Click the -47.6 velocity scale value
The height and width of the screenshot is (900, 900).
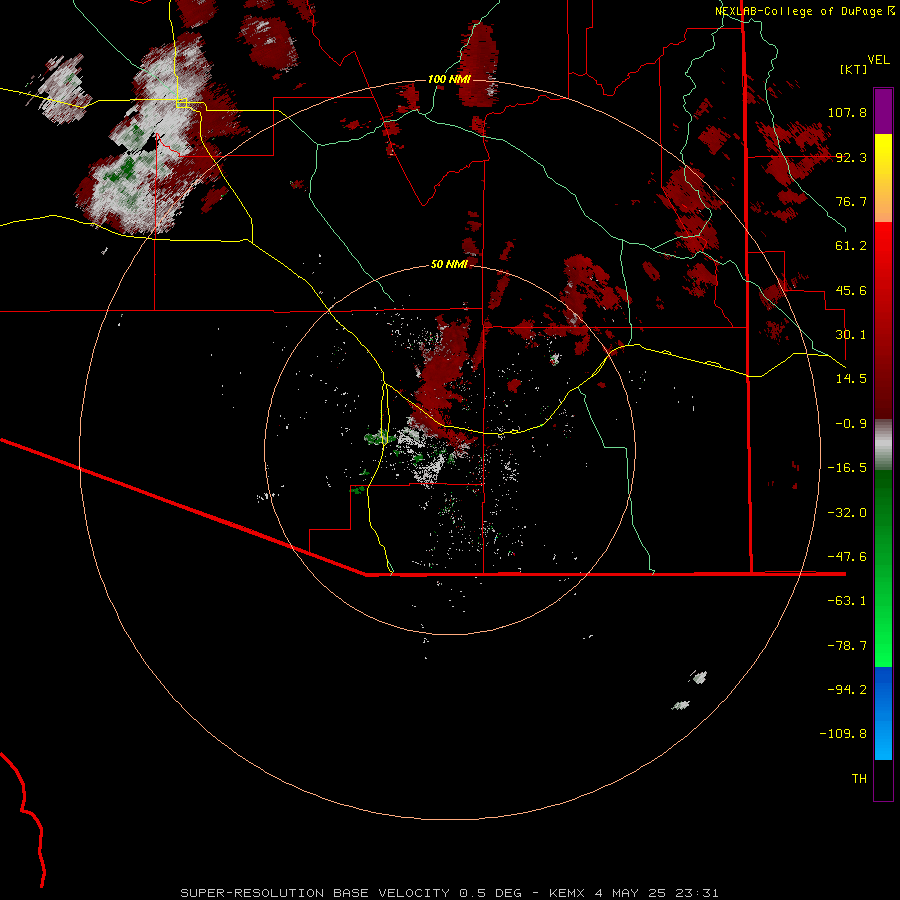tap(847, 557)
